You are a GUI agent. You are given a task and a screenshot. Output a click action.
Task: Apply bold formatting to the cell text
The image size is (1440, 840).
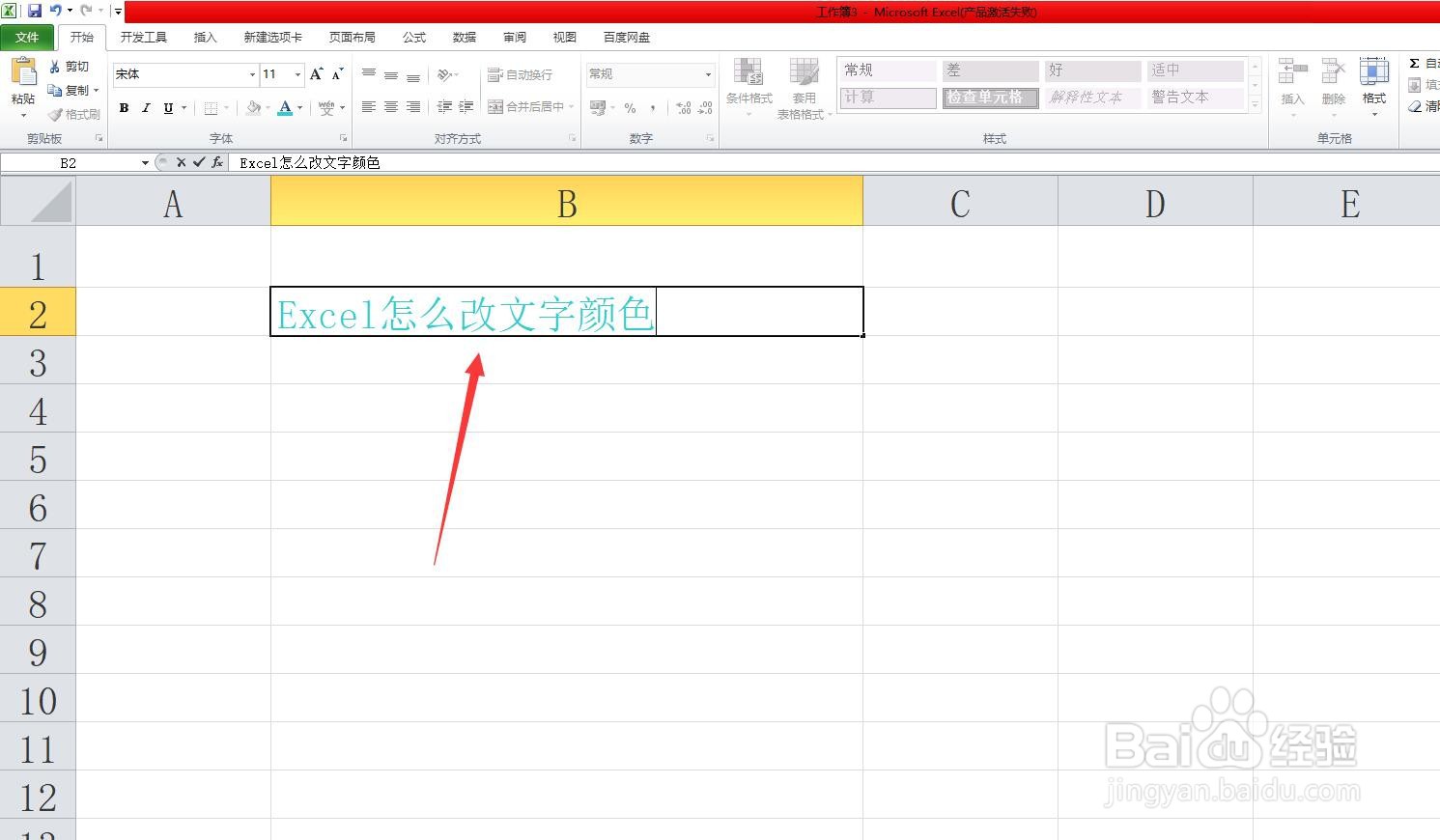click(124, 107)
